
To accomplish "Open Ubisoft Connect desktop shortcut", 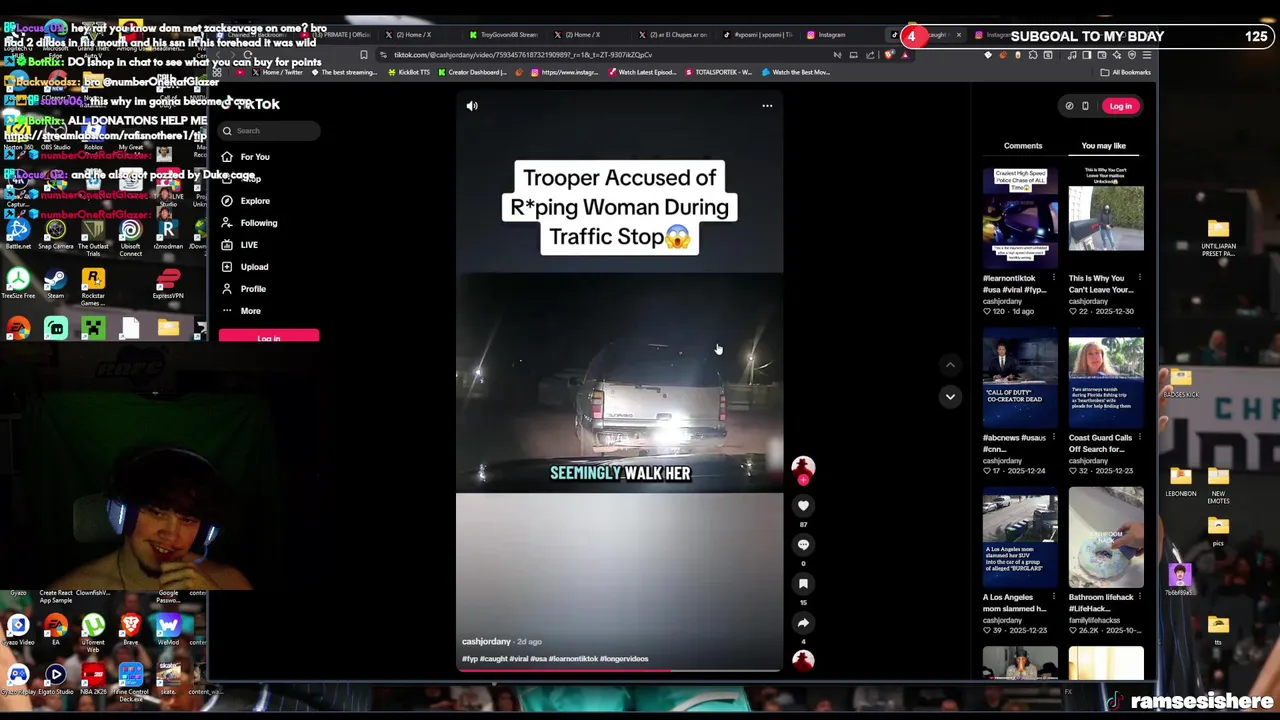I will 130,238.
